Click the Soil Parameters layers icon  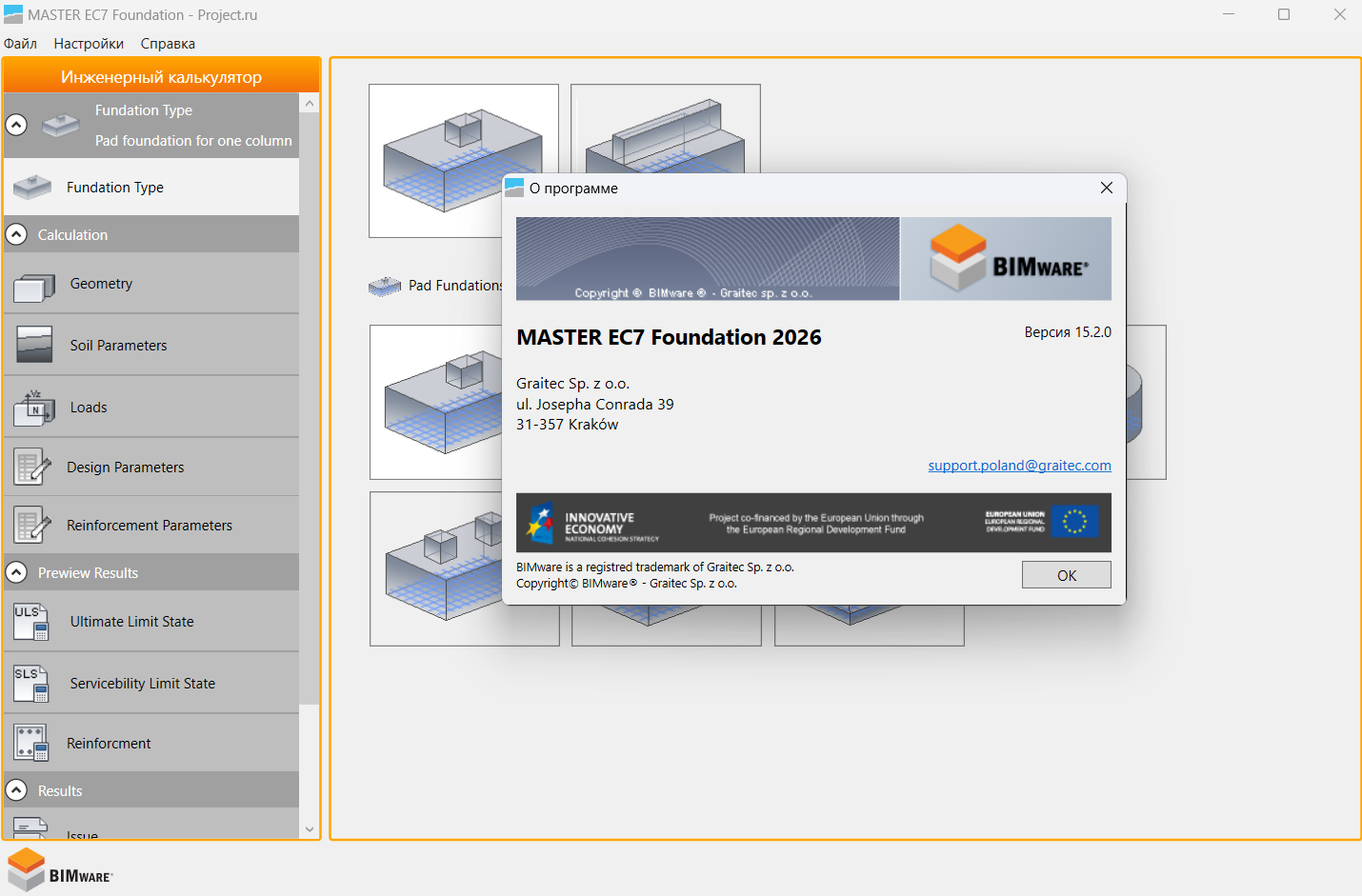tap(34, 345)
